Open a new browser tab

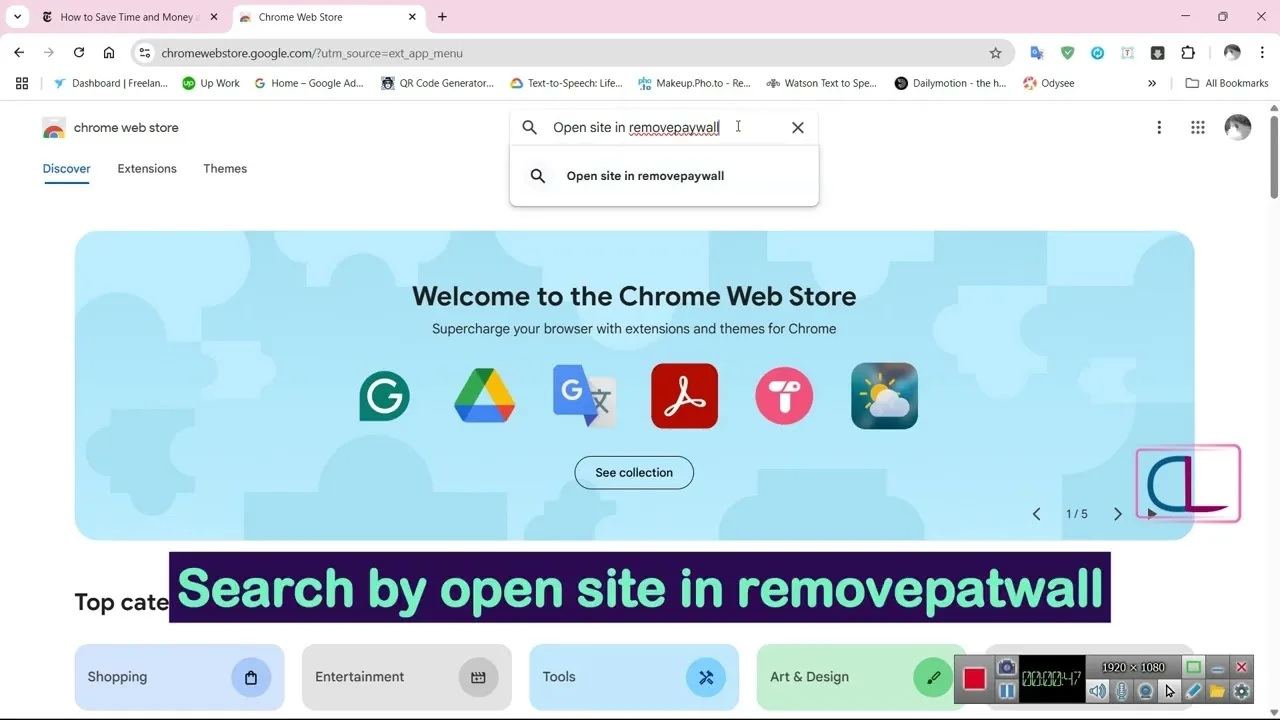coord(442,17)
